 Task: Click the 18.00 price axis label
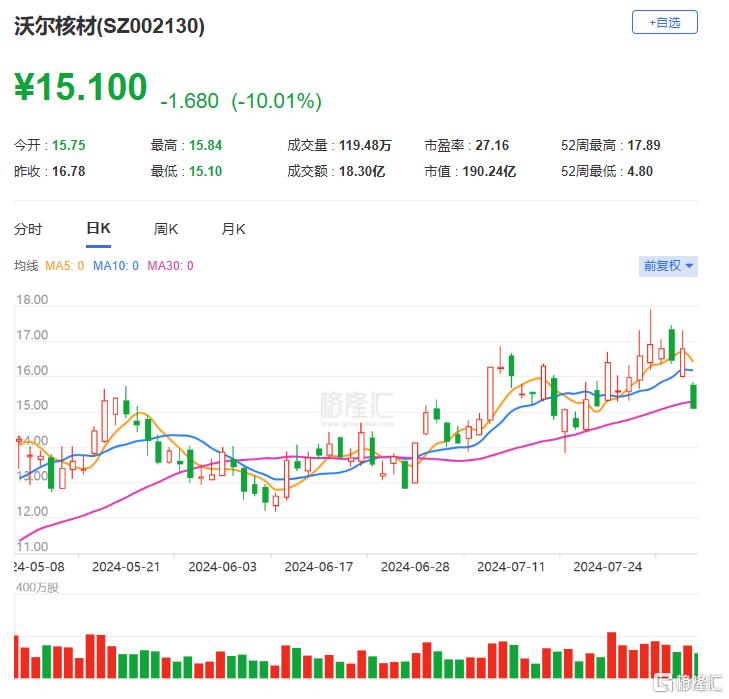point(32,300)
